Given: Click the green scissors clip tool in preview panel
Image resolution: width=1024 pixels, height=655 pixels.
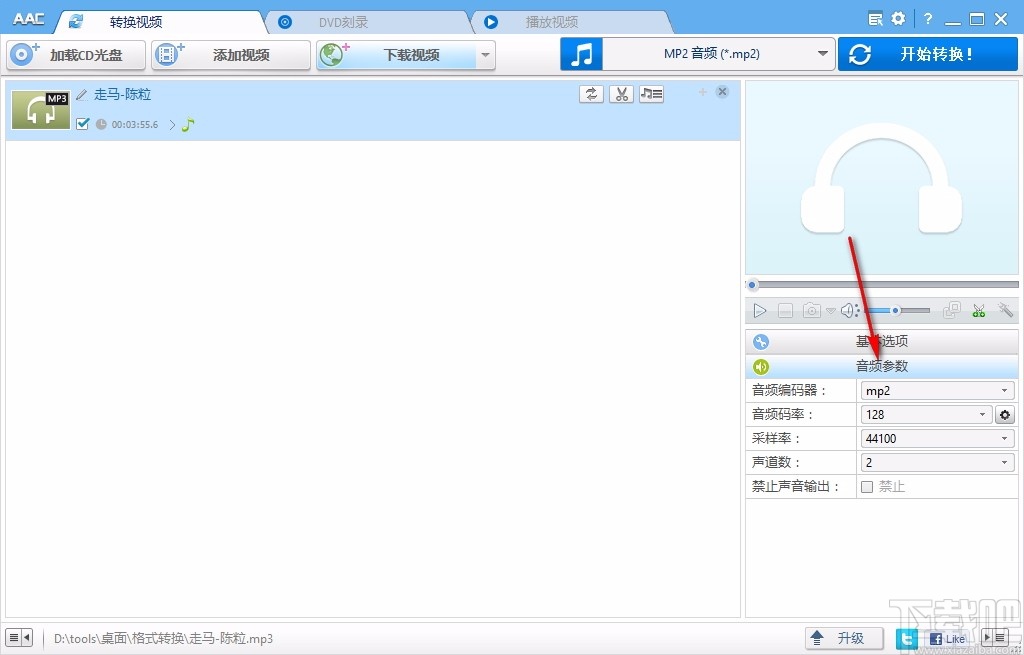Looking at the screenshot, I should [979, 310].
